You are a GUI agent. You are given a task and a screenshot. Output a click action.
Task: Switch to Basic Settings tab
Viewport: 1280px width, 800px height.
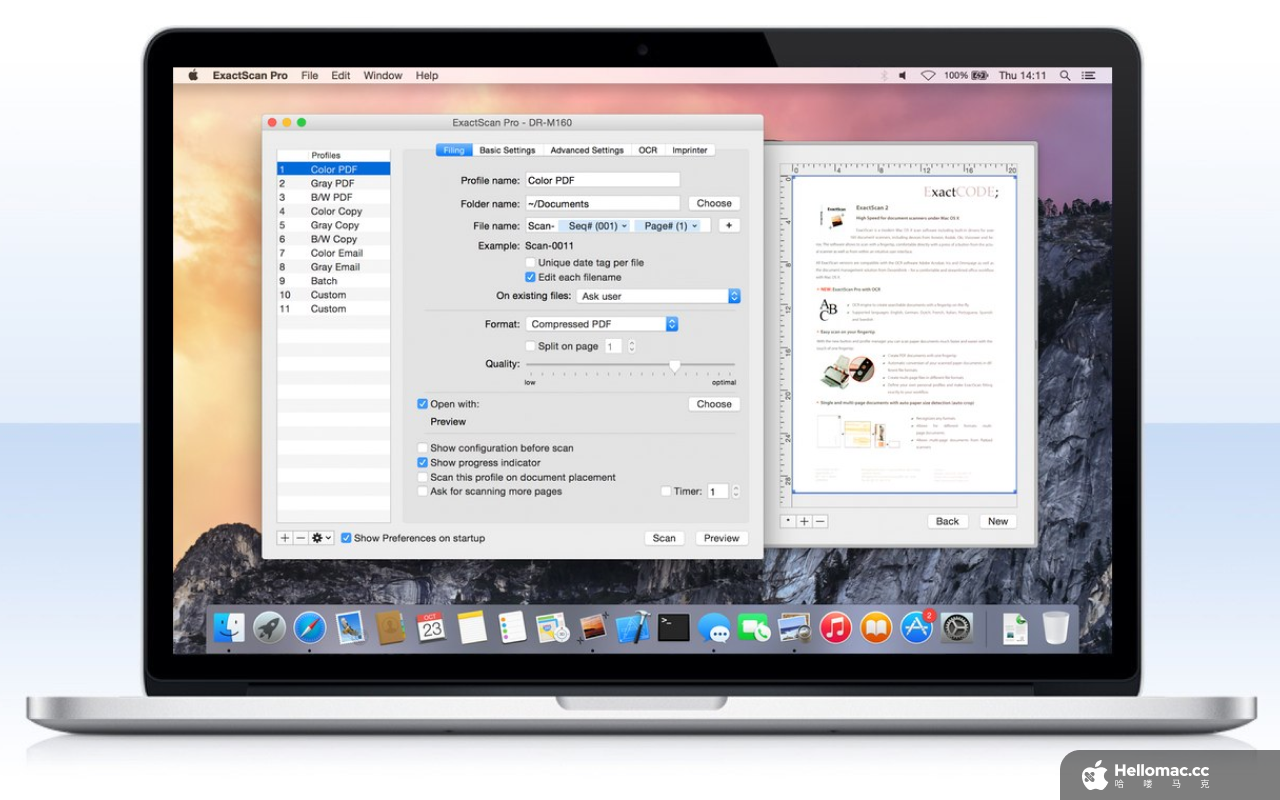(507, 150)
